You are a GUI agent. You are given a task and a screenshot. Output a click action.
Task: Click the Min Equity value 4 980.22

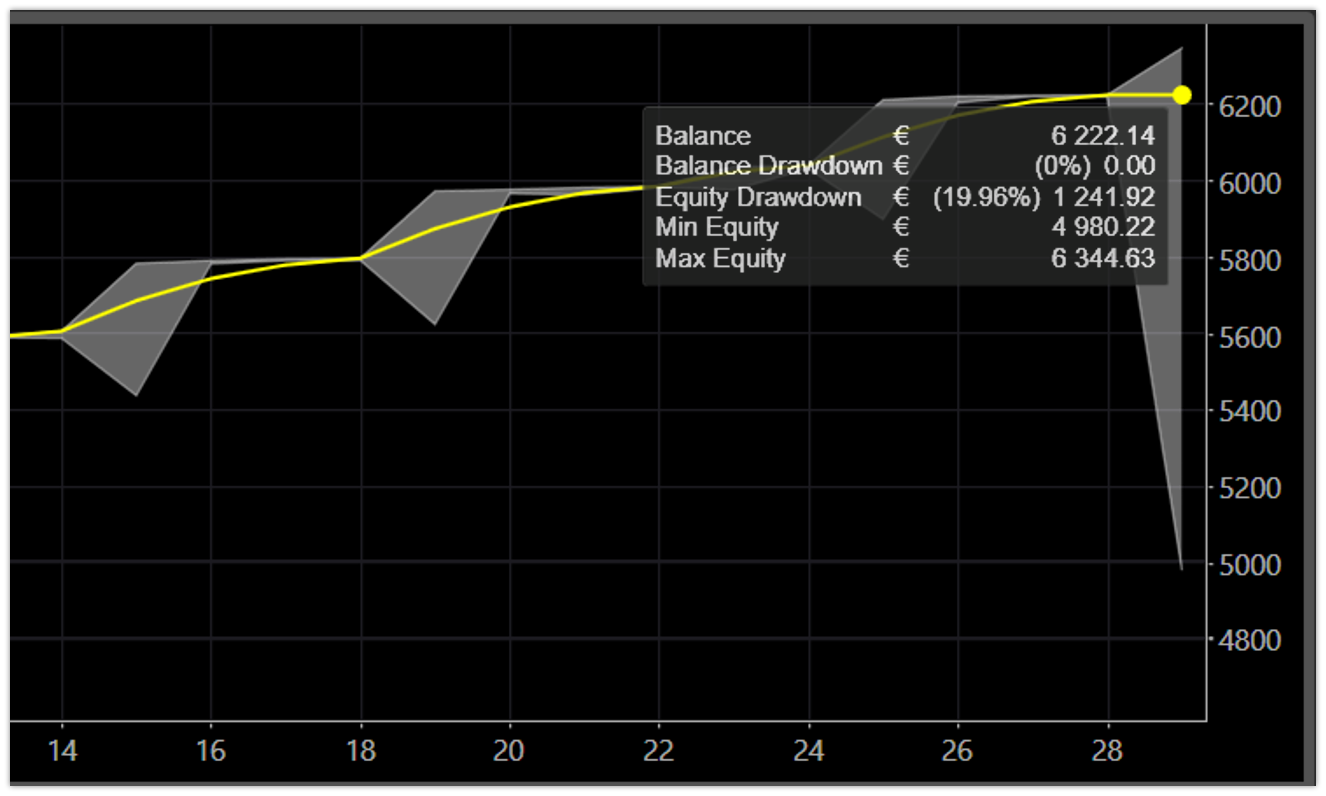tap(1103, 228)
